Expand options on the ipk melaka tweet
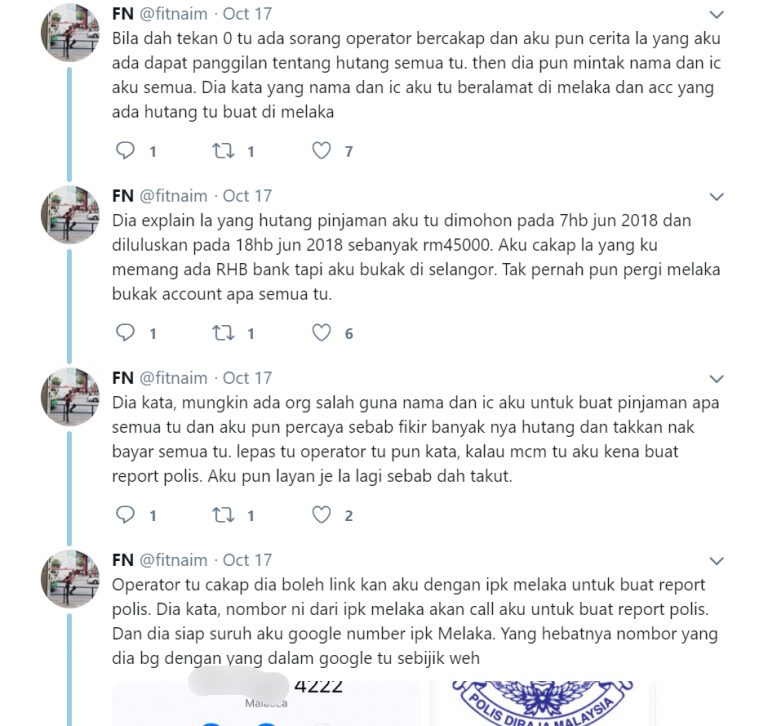This screenshot has width=768, height=726. point(717,561)
